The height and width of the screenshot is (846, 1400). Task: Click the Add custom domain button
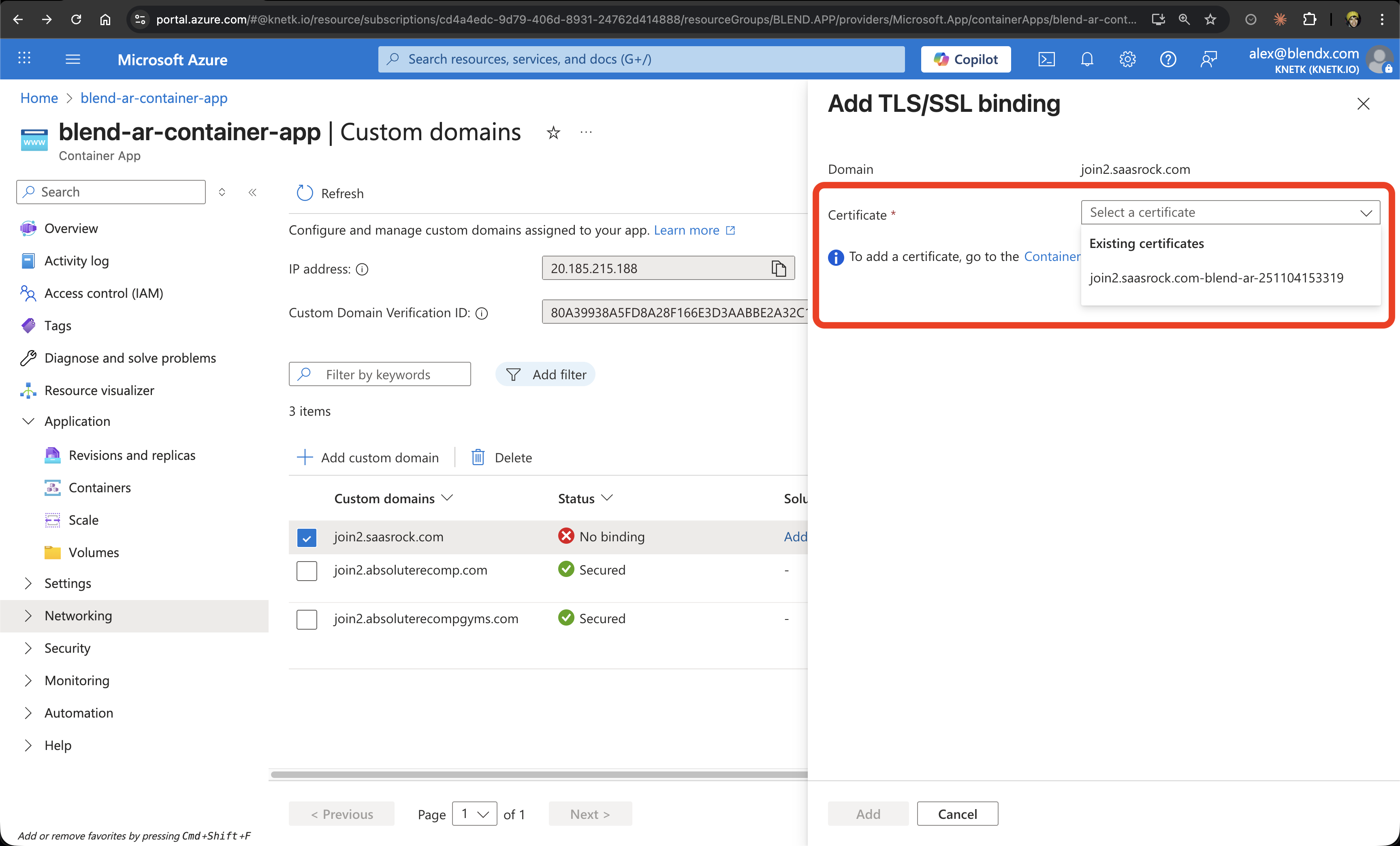coord(368,457)
